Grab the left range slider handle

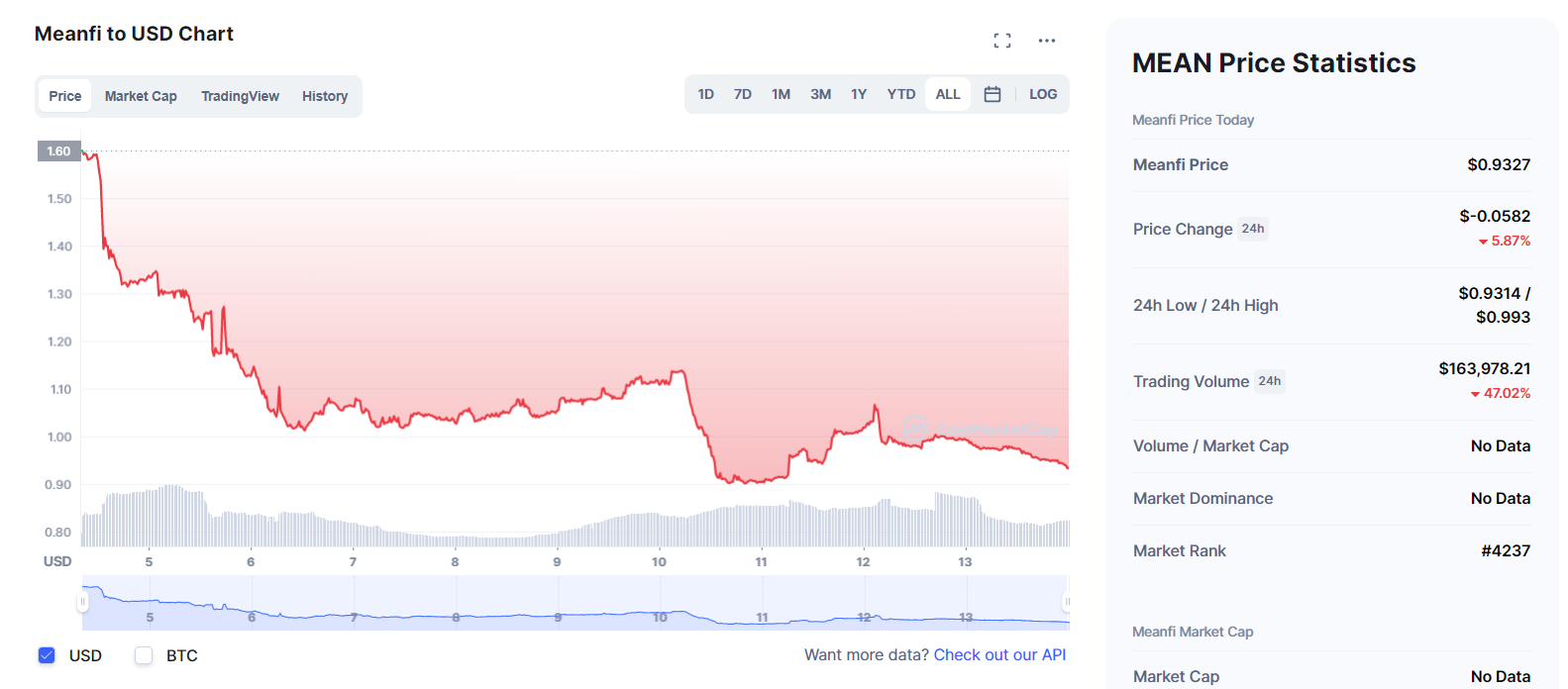(x=83, y=602)
